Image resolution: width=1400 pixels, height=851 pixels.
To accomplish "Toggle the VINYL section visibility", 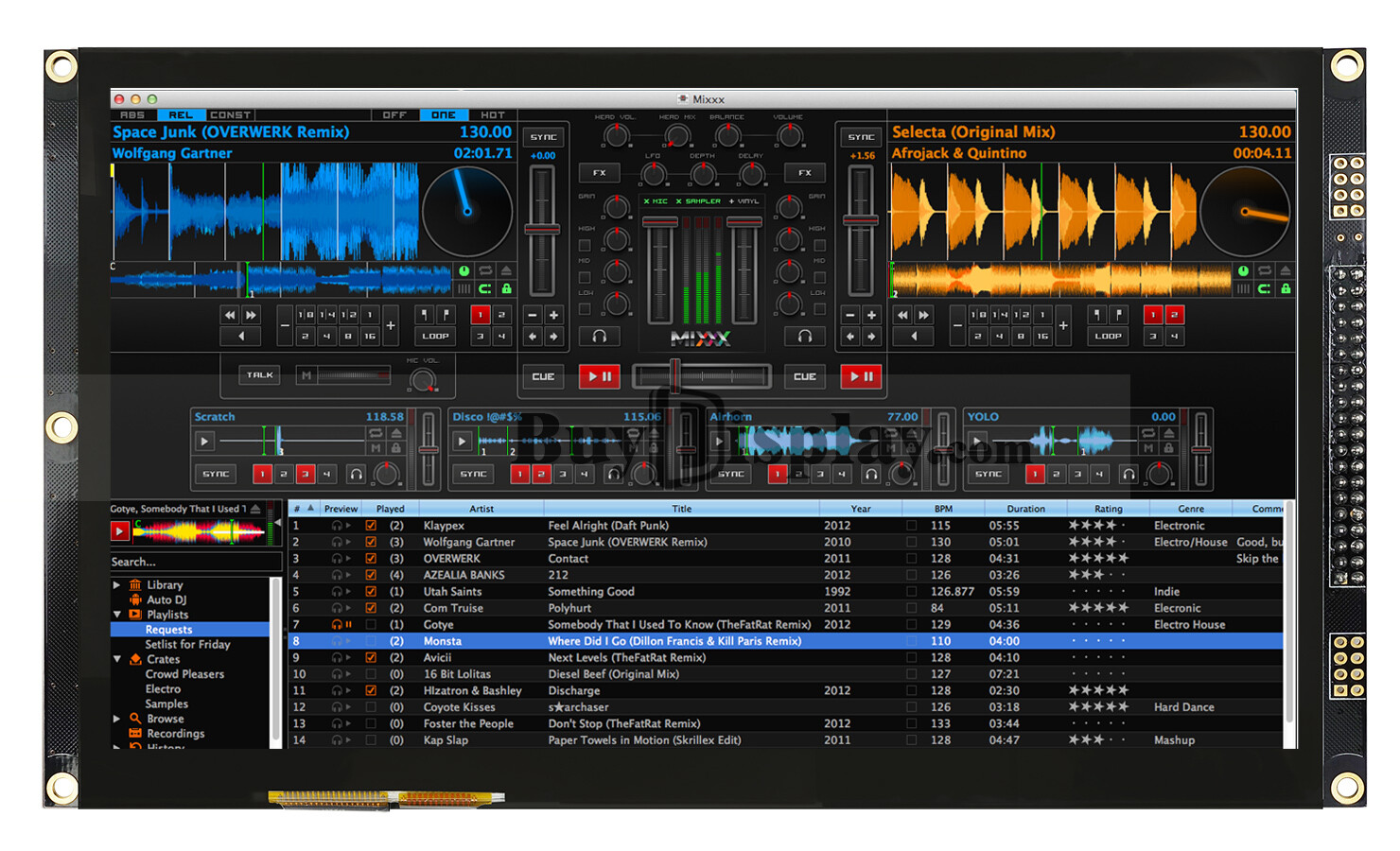I will 744,201.
